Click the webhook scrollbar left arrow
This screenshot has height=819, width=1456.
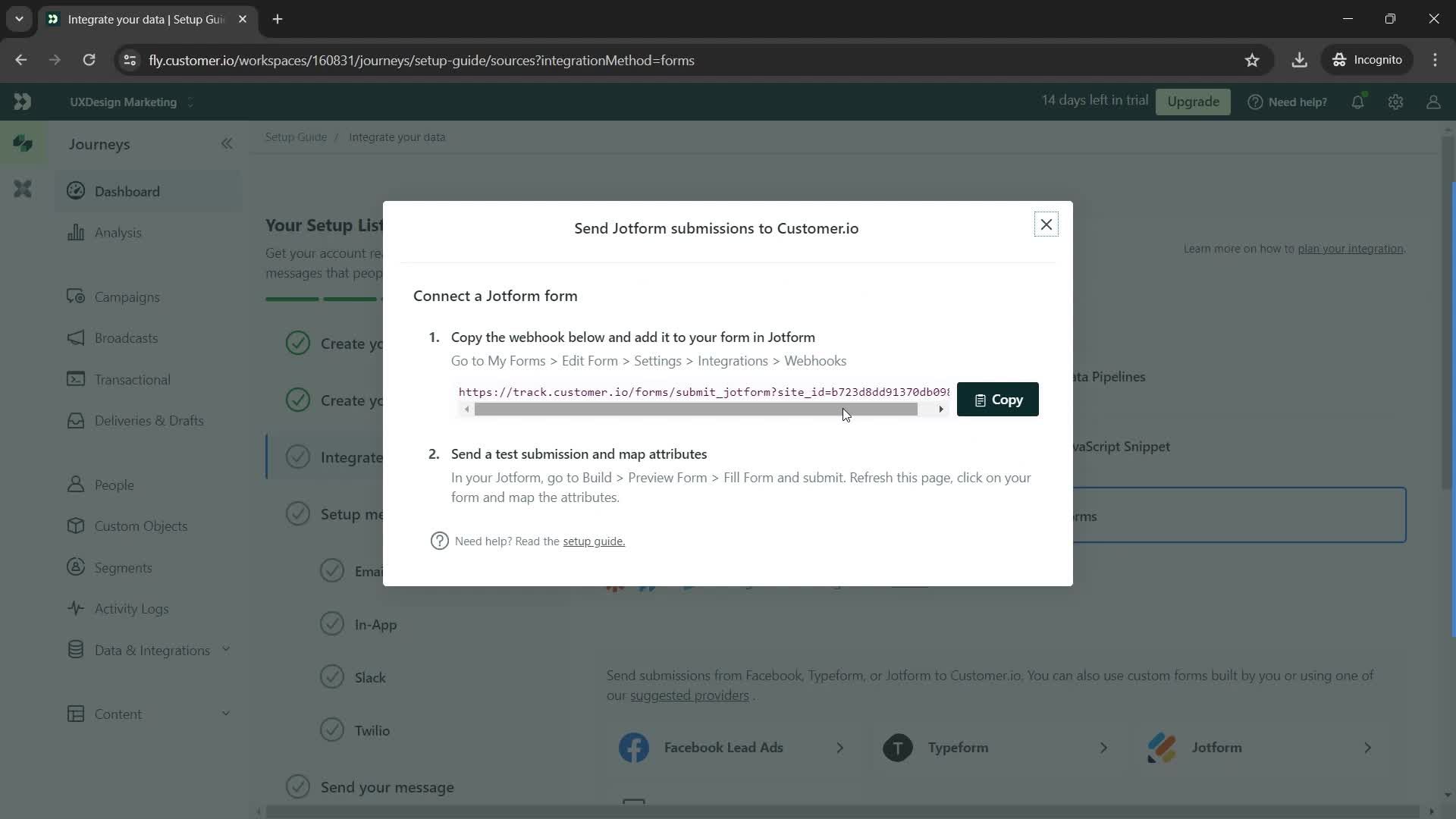pos(466,409)
